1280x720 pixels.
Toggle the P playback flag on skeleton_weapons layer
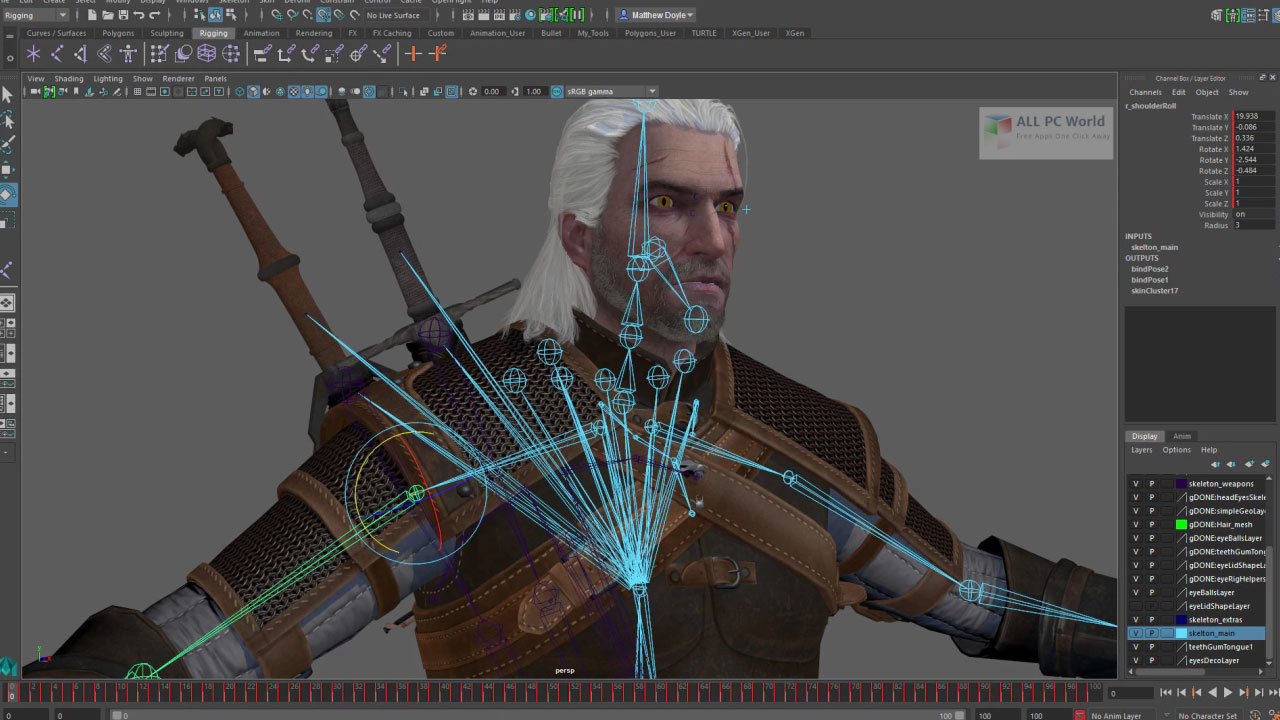[1151, 483]
